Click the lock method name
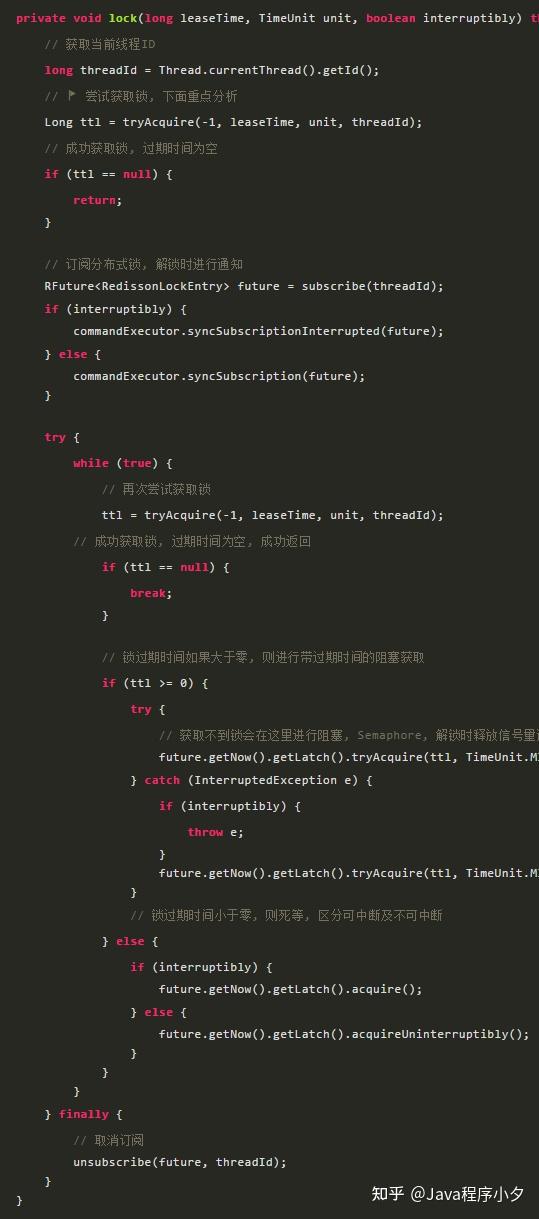Screen dimensions: 539x1219 [x=123, y=19]
